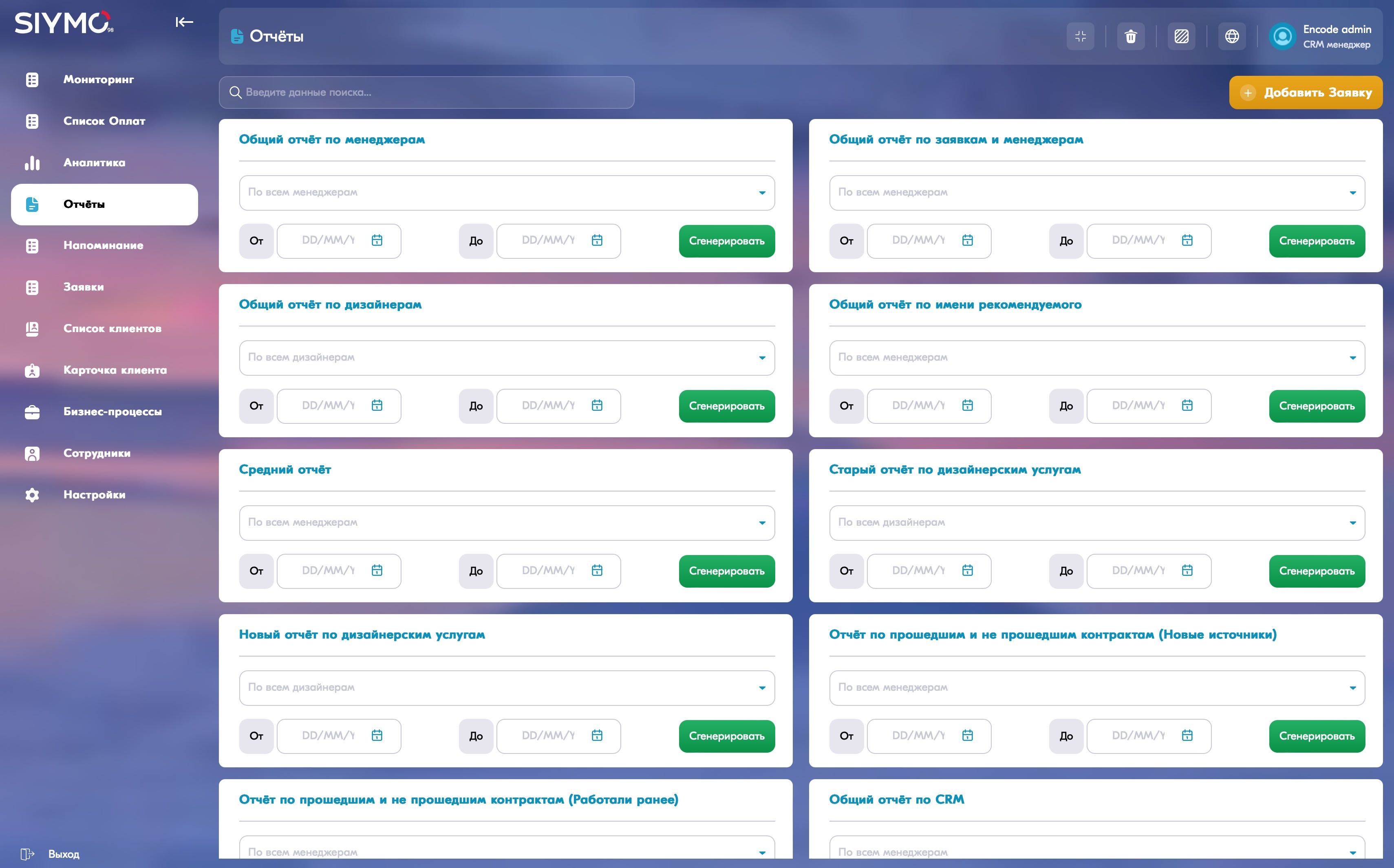The height and width of the screenshot is (868, 1394).
Task: Open До calendar in Средний отчёт
Action: [597, 570]
